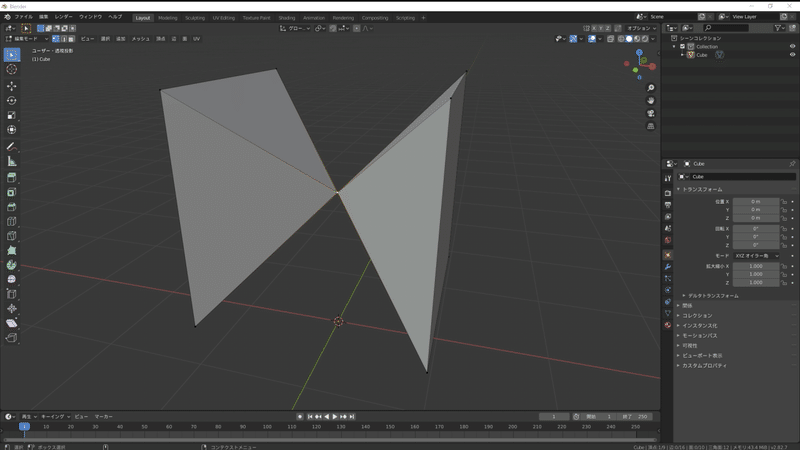Select the Scale tool

12,115
